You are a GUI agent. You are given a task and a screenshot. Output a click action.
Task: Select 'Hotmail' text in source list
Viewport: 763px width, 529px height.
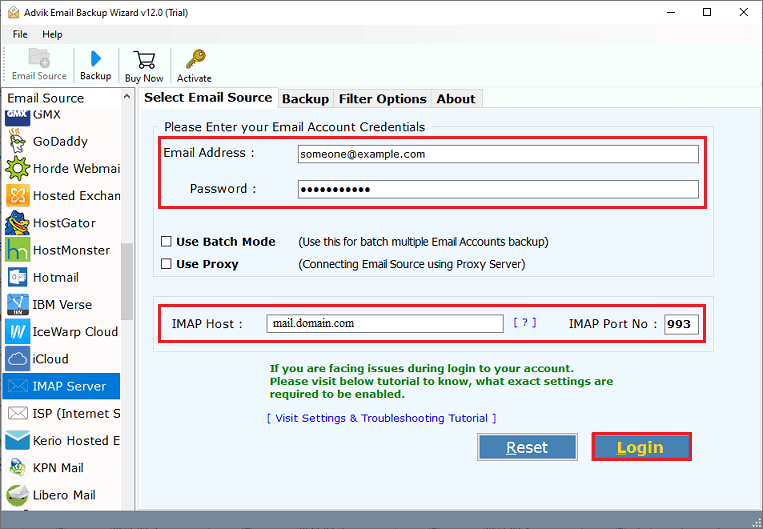(56, 277)
